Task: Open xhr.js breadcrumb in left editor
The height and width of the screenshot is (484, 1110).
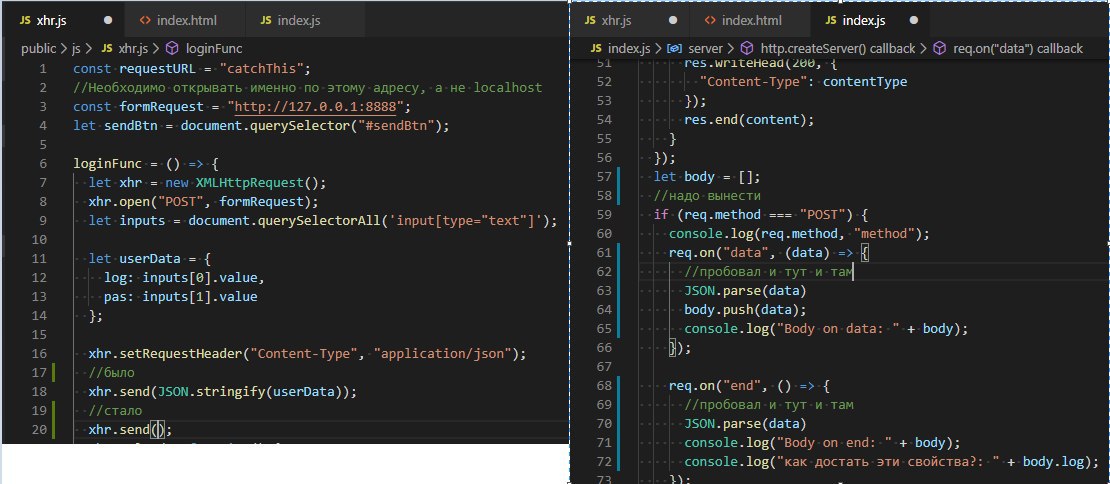Action: (134, 48)
